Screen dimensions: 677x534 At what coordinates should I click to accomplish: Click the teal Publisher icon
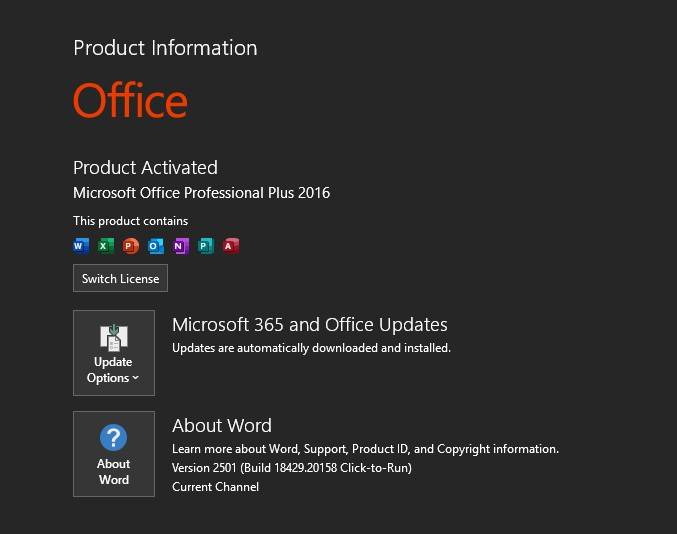point(206,246)
